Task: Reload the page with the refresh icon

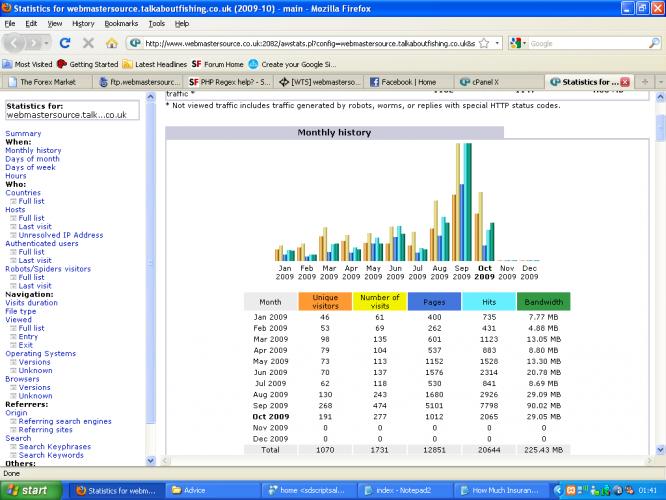Action: [x=65, y=43]
